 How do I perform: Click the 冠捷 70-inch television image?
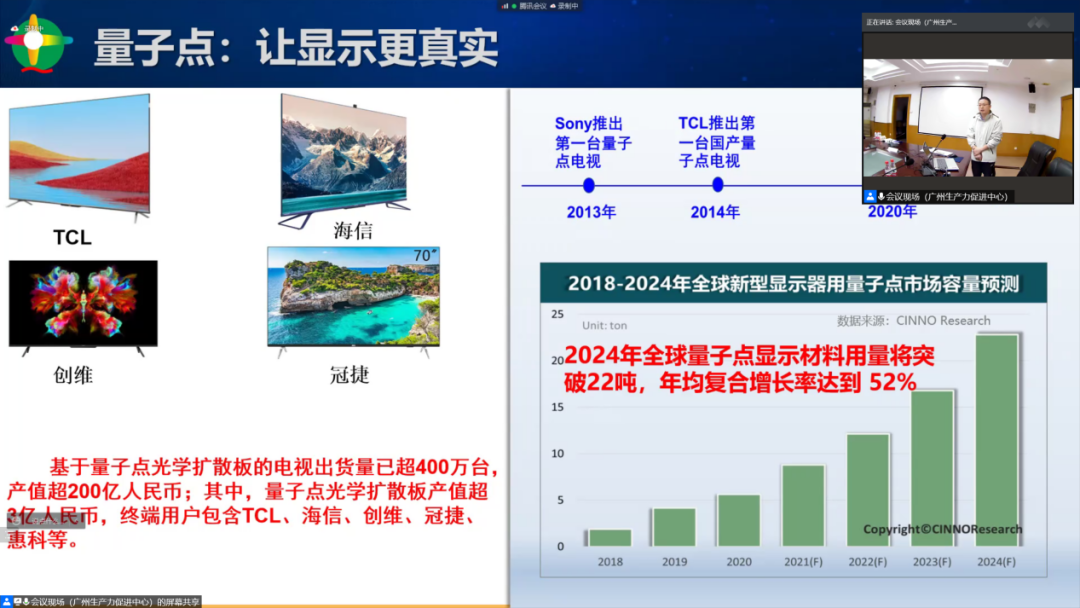[353, 301]
